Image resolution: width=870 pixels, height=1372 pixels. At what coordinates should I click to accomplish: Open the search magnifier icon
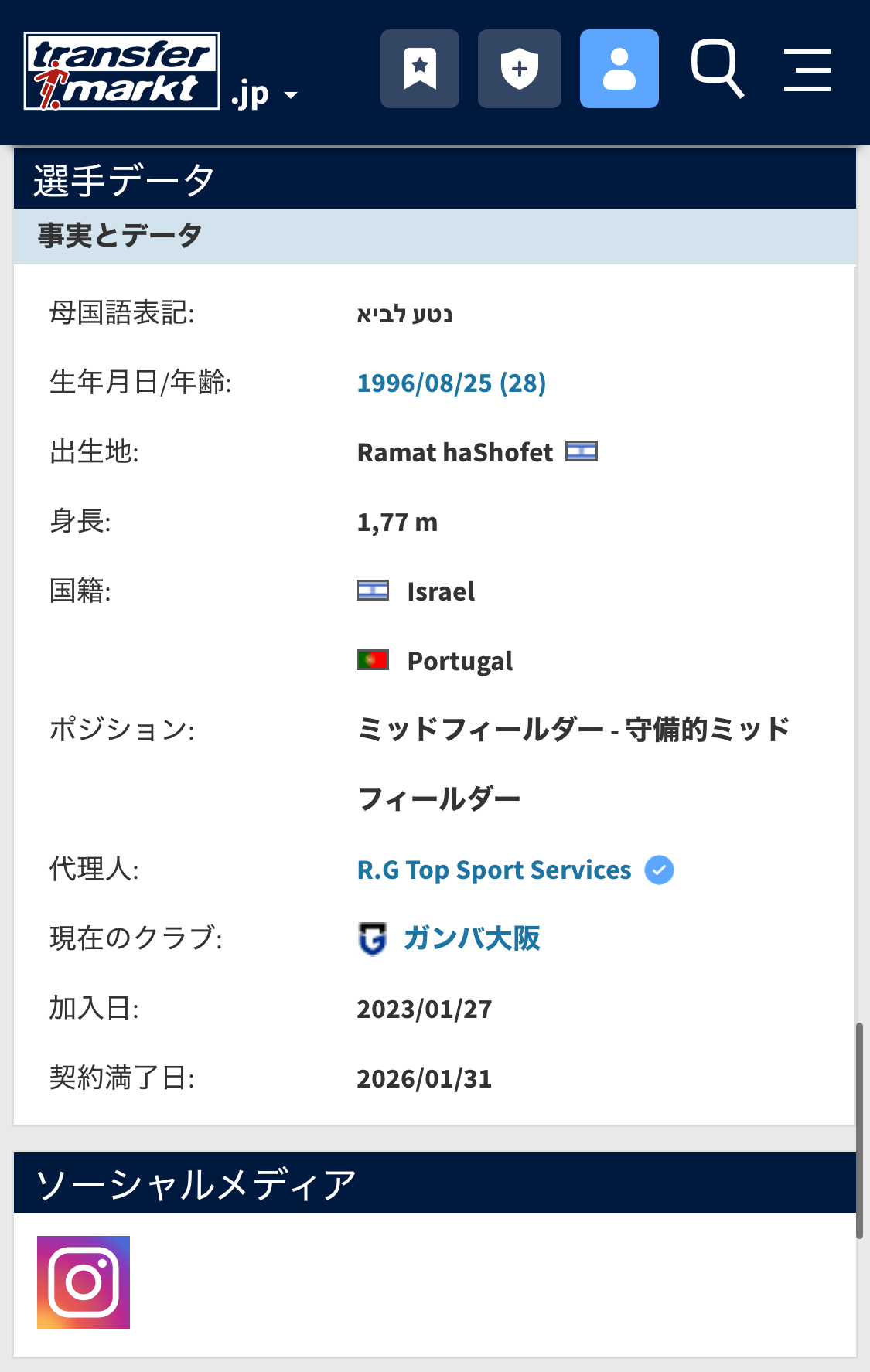(717, 69)
